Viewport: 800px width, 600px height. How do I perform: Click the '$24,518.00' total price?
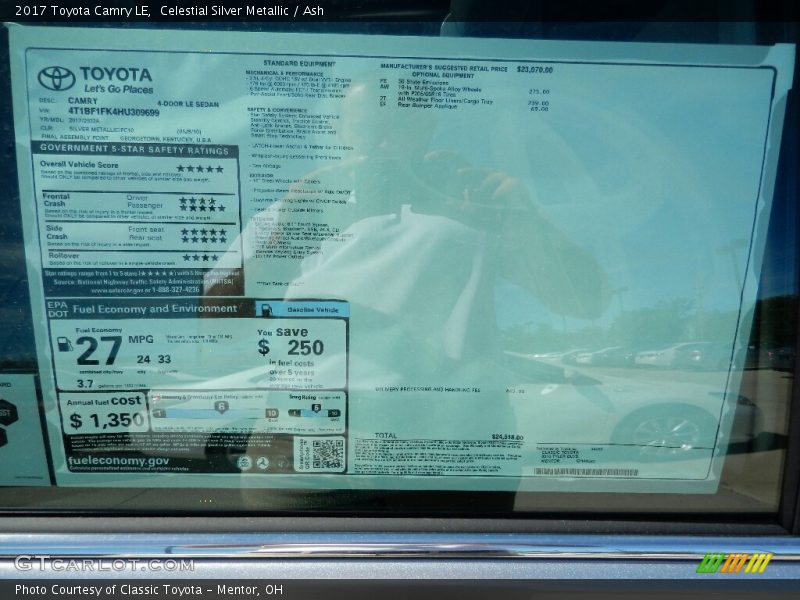[507, 437]
